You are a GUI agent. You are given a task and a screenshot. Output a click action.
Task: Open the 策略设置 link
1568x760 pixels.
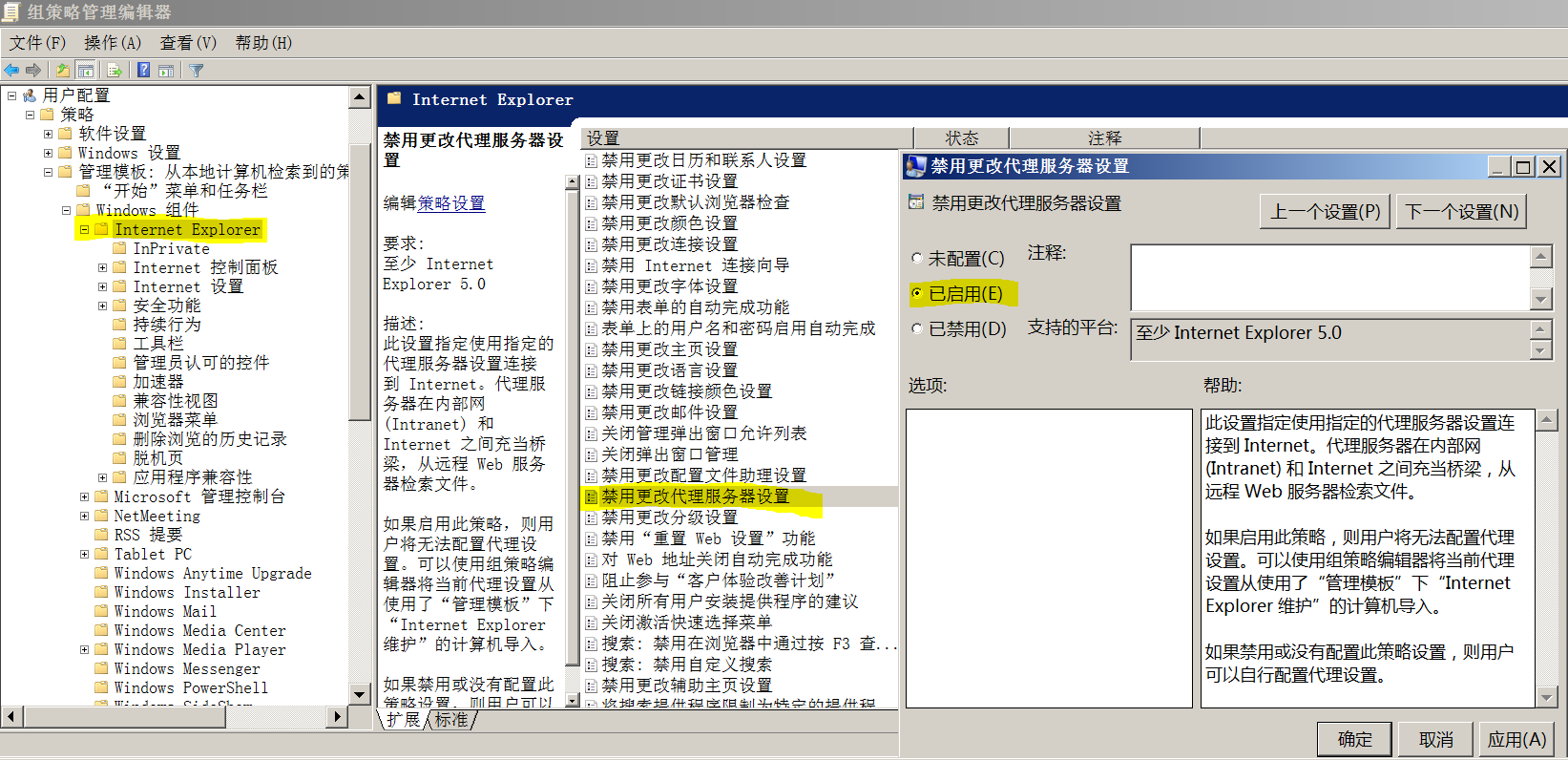point(450,203)
